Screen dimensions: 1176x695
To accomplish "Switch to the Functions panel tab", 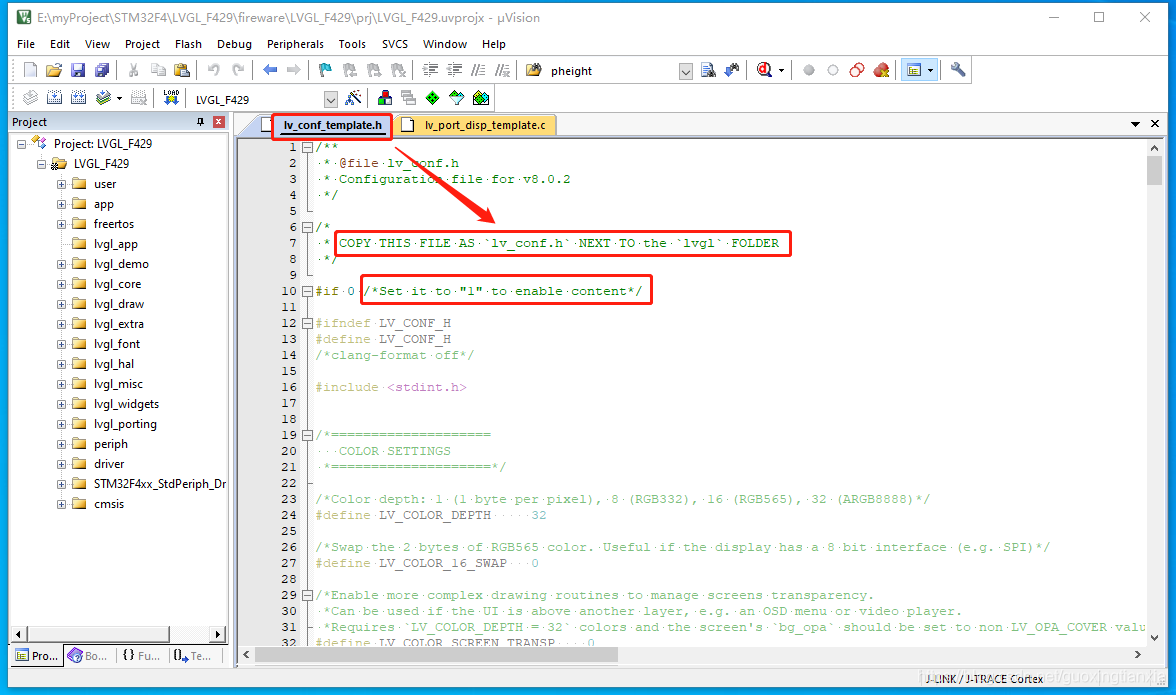I will (141, 655).
